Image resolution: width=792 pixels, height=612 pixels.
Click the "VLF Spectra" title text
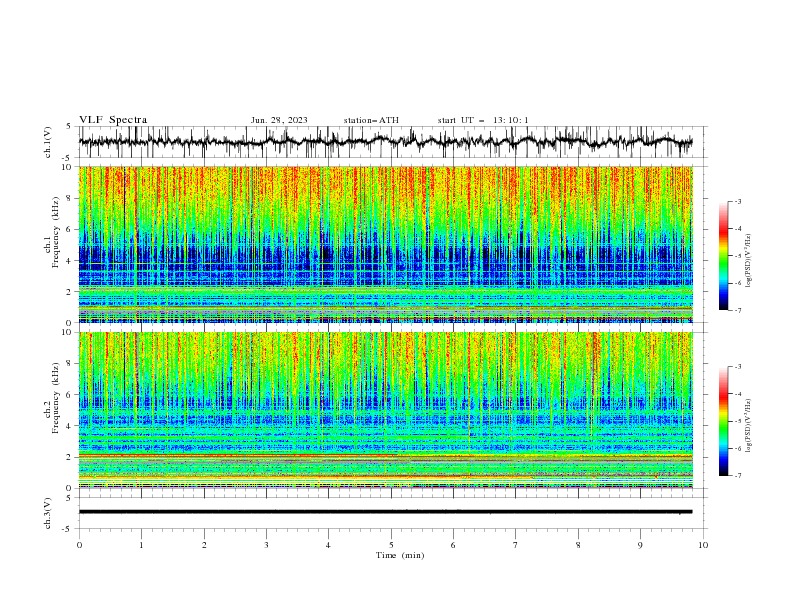click(x=113, y=120)
